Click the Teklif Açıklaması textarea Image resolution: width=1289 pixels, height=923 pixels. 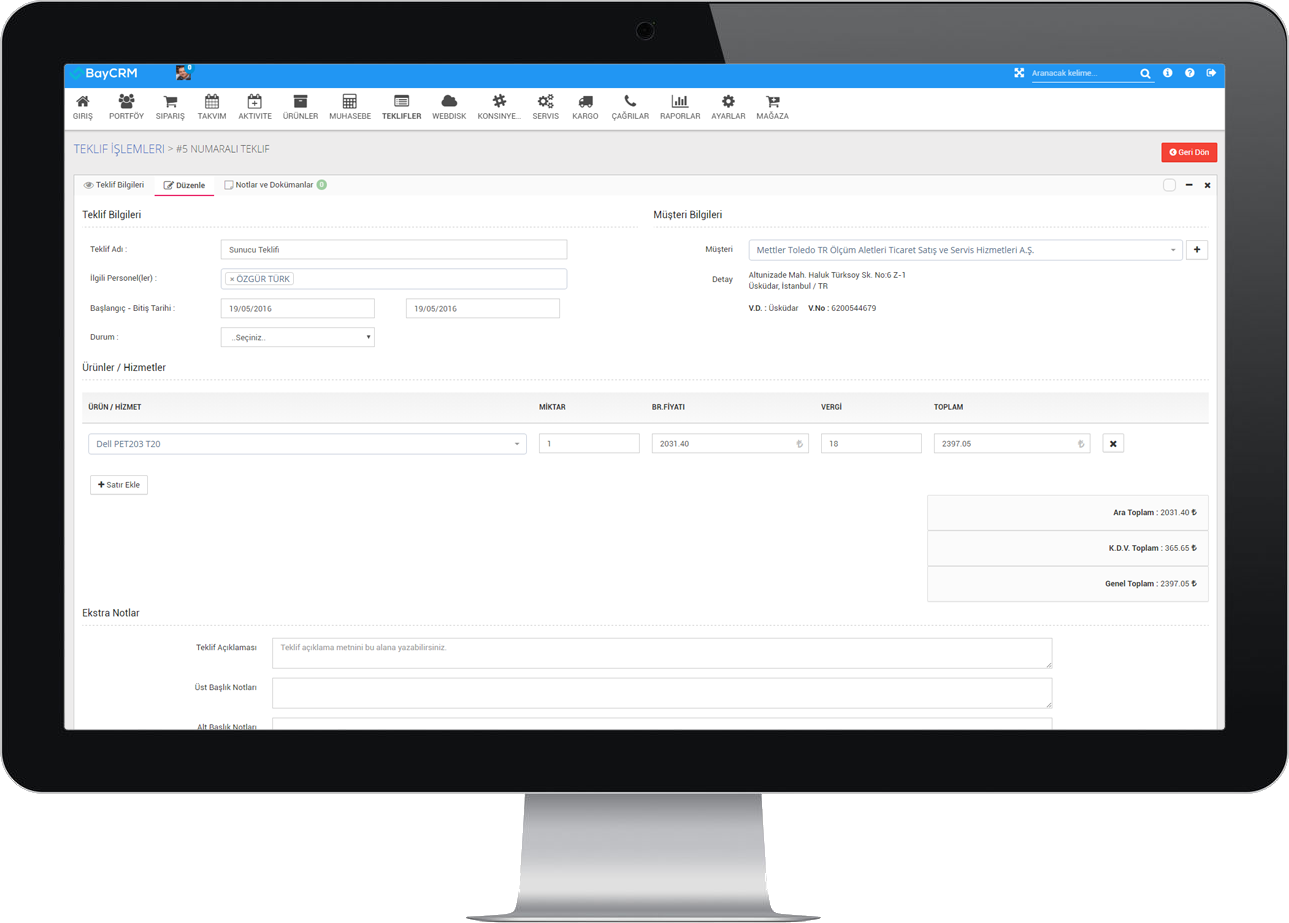(x=662, y=653)
